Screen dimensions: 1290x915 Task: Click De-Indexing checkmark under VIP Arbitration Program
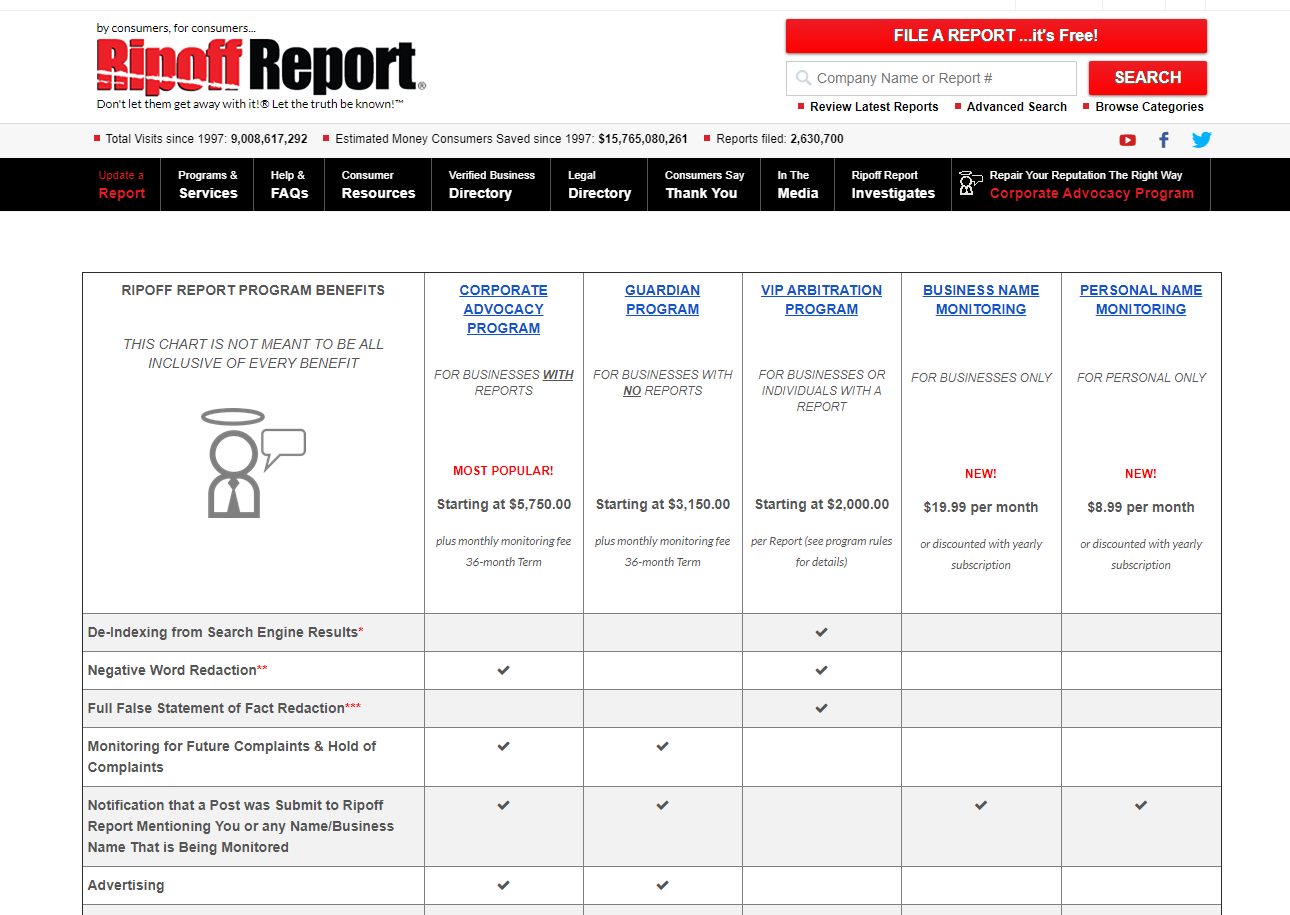tap(821, 631)
